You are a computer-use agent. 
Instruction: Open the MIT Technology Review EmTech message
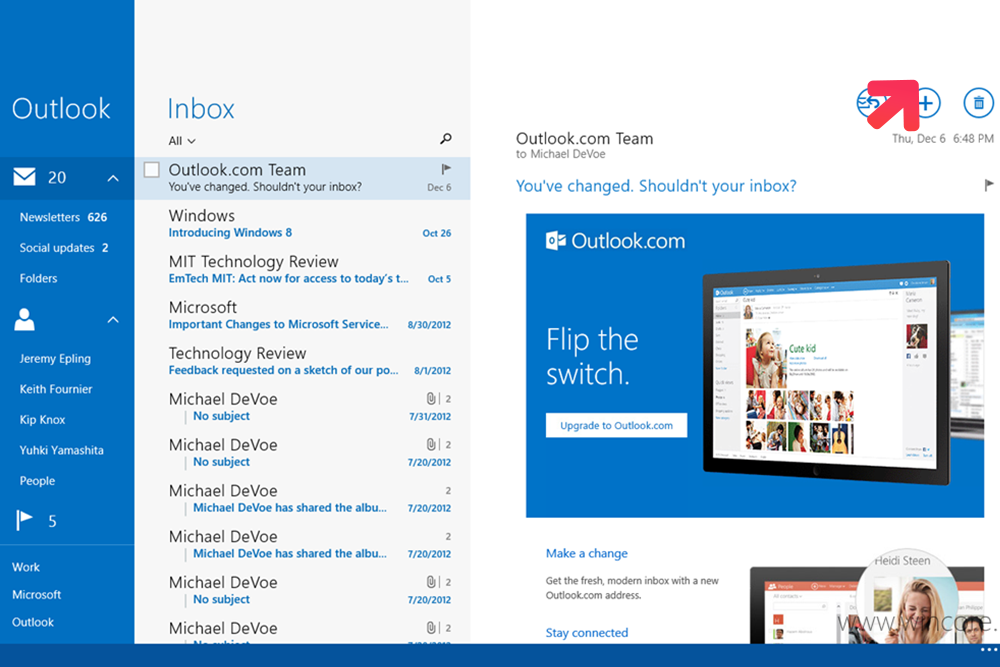302,269
